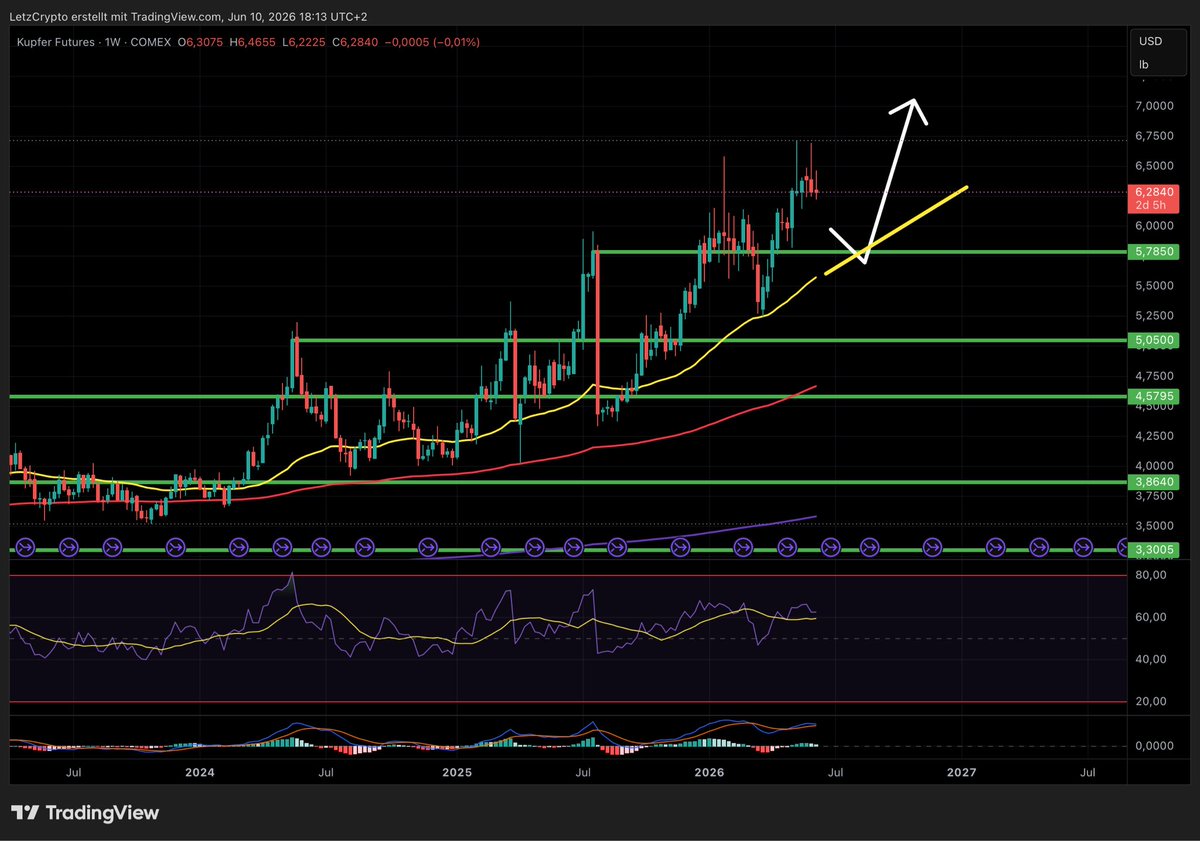Viewport: 1200px width, 841px height.
Task: Click the 3,5000 price axis tick
Action: click(x=1153, y=526)
